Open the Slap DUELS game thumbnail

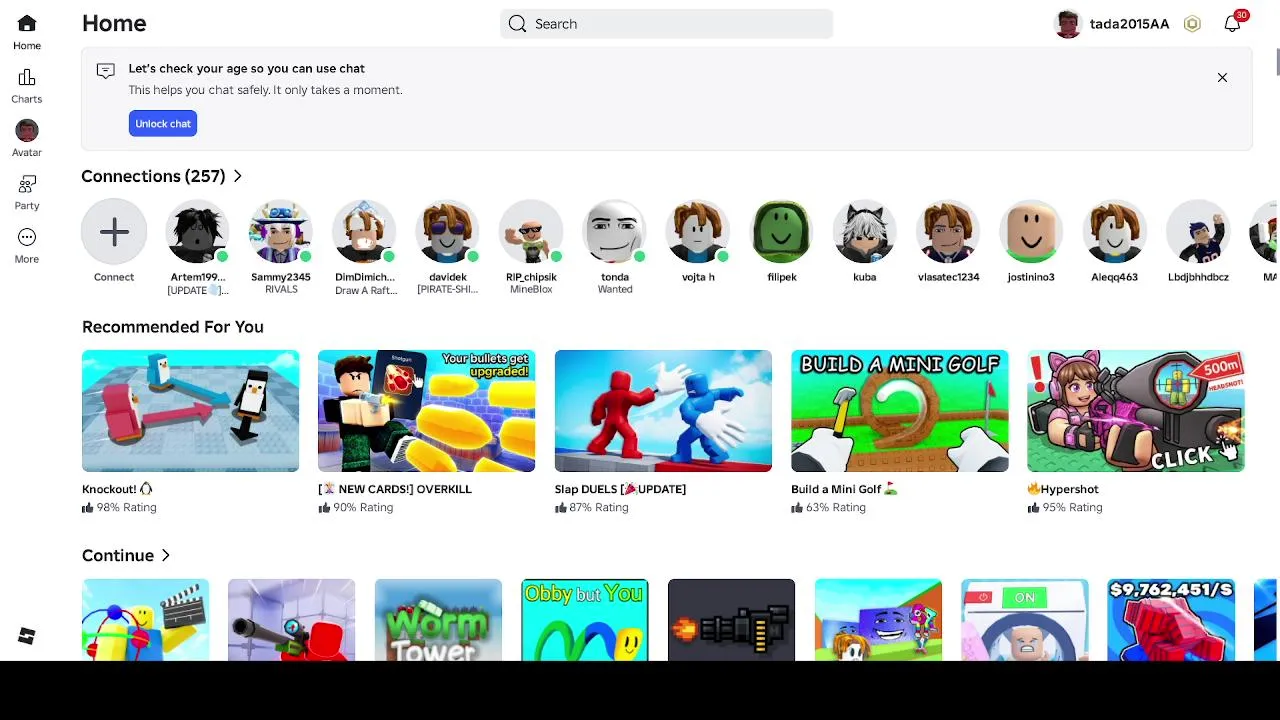663,411
